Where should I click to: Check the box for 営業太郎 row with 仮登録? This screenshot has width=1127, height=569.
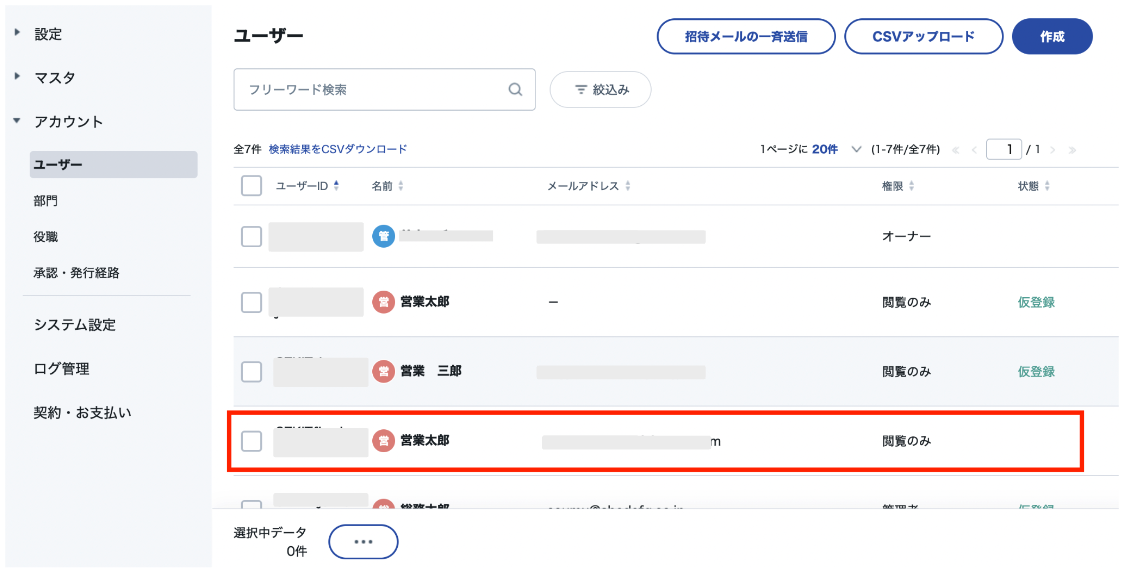click(251, 302)
